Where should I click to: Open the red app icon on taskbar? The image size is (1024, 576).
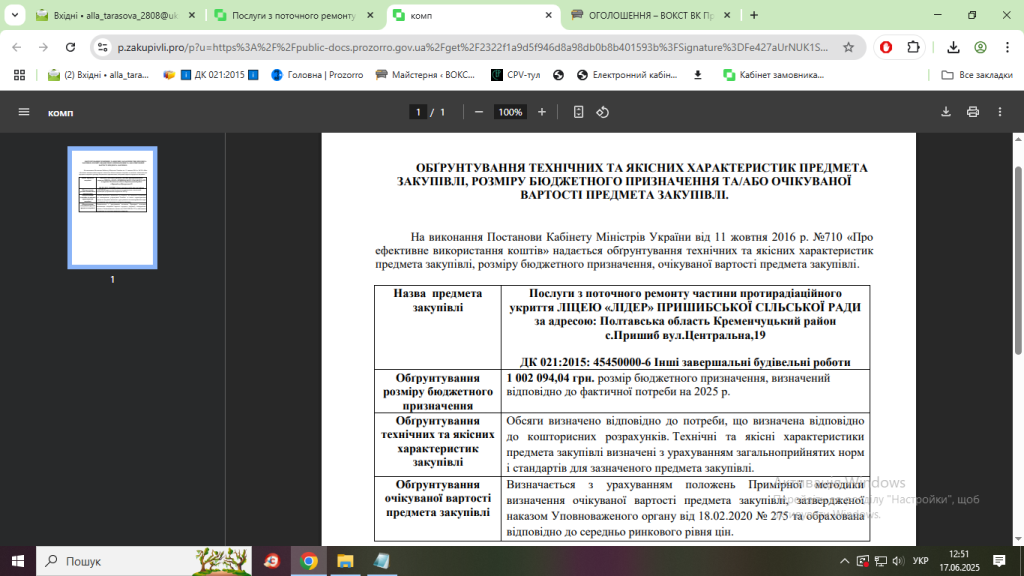click(272, 561)
